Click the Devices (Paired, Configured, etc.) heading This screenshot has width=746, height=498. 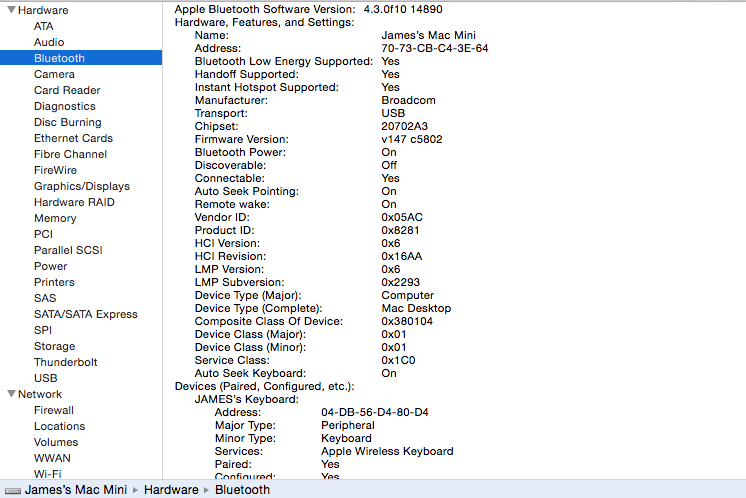(x=265, y=386)
